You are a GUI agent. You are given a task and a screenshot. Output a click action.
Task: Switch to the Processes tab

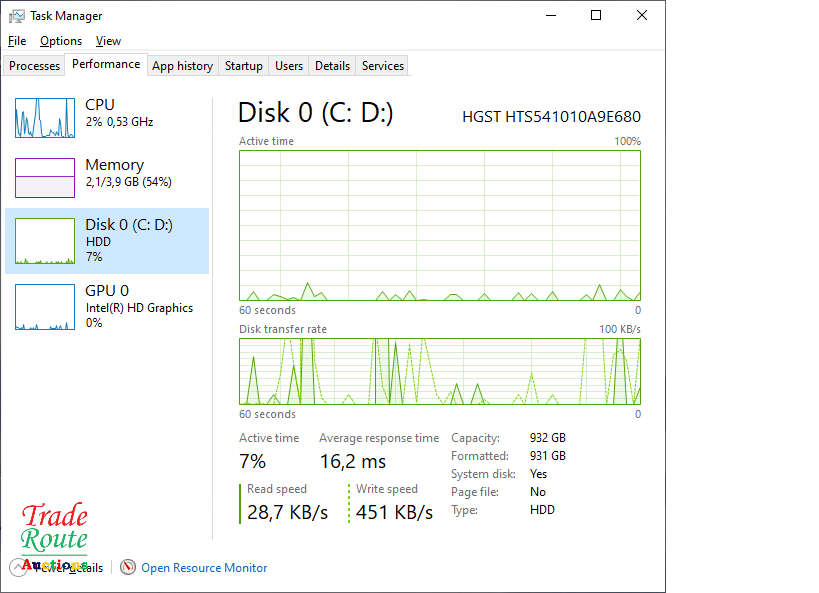(x=35, y=66)
